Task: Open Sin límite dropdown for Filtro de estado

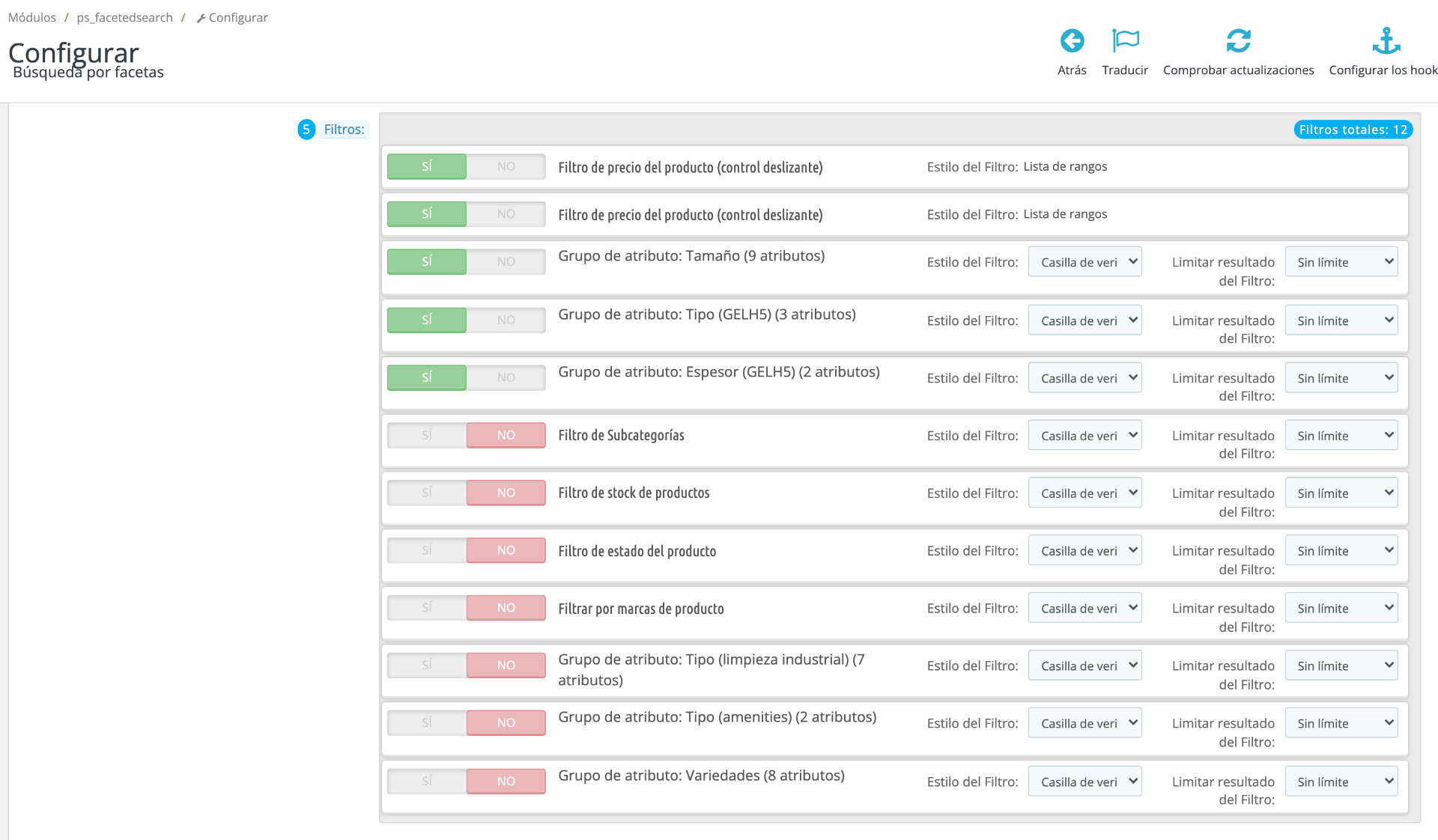Action: pos(1341,551)
